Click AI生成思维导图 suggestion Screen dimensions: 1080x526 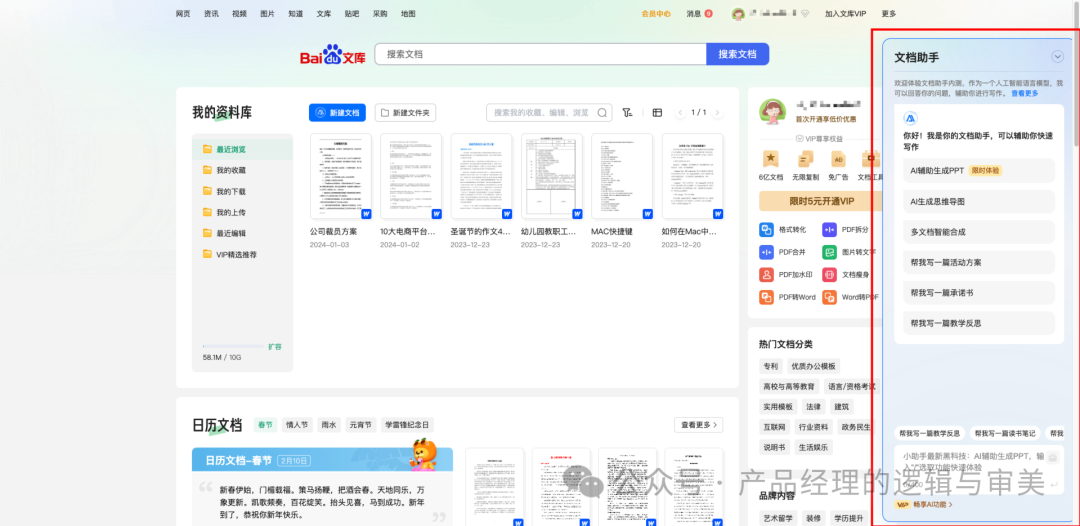click(979, 201)
